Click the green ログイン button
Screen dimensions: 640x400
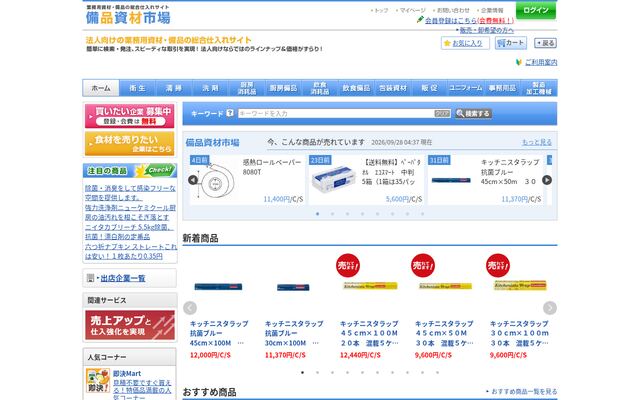(536, 10)
